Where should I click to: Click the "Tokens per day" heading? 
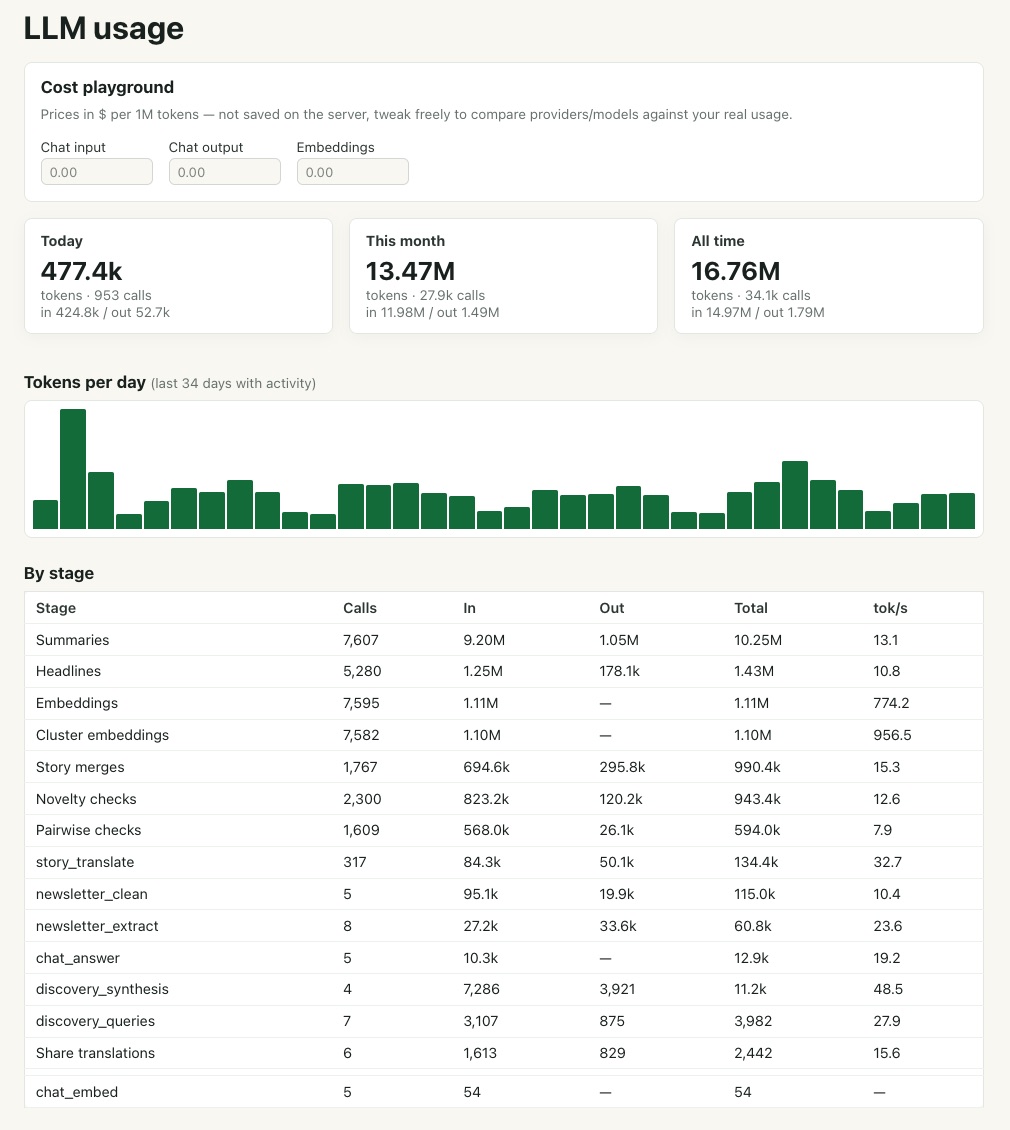[x=85, y=382]
